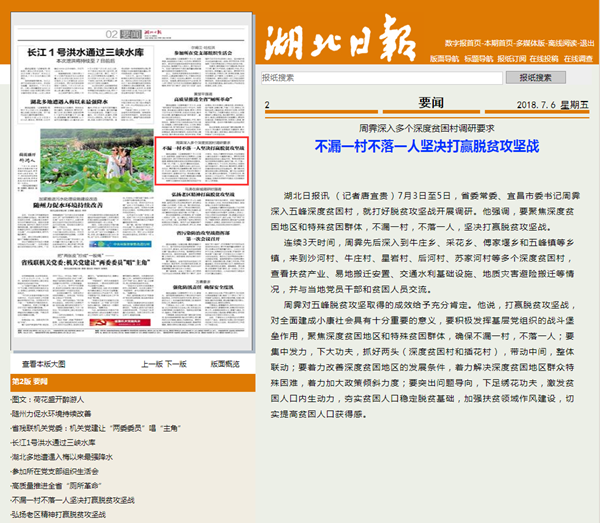
Task: Open list article 长江1号洪水通过三峡水库
Action: pos(53,443)
